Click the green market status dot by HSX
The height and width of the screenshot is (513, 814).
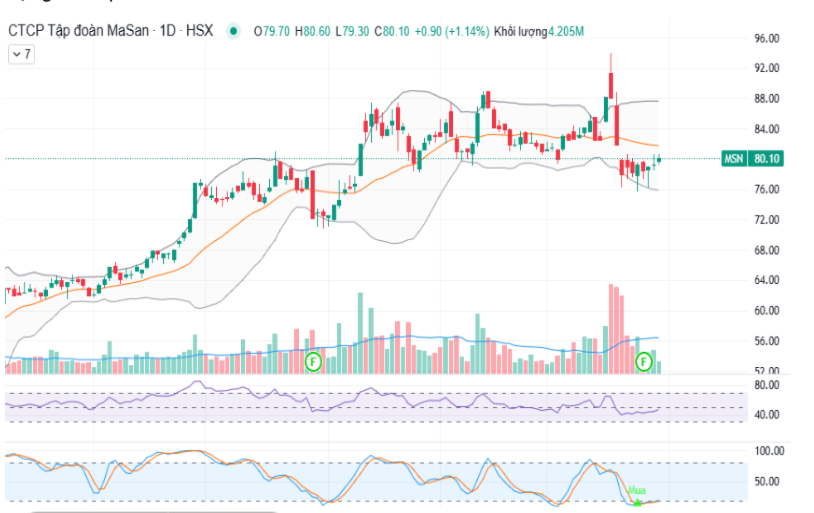(234, 32)
